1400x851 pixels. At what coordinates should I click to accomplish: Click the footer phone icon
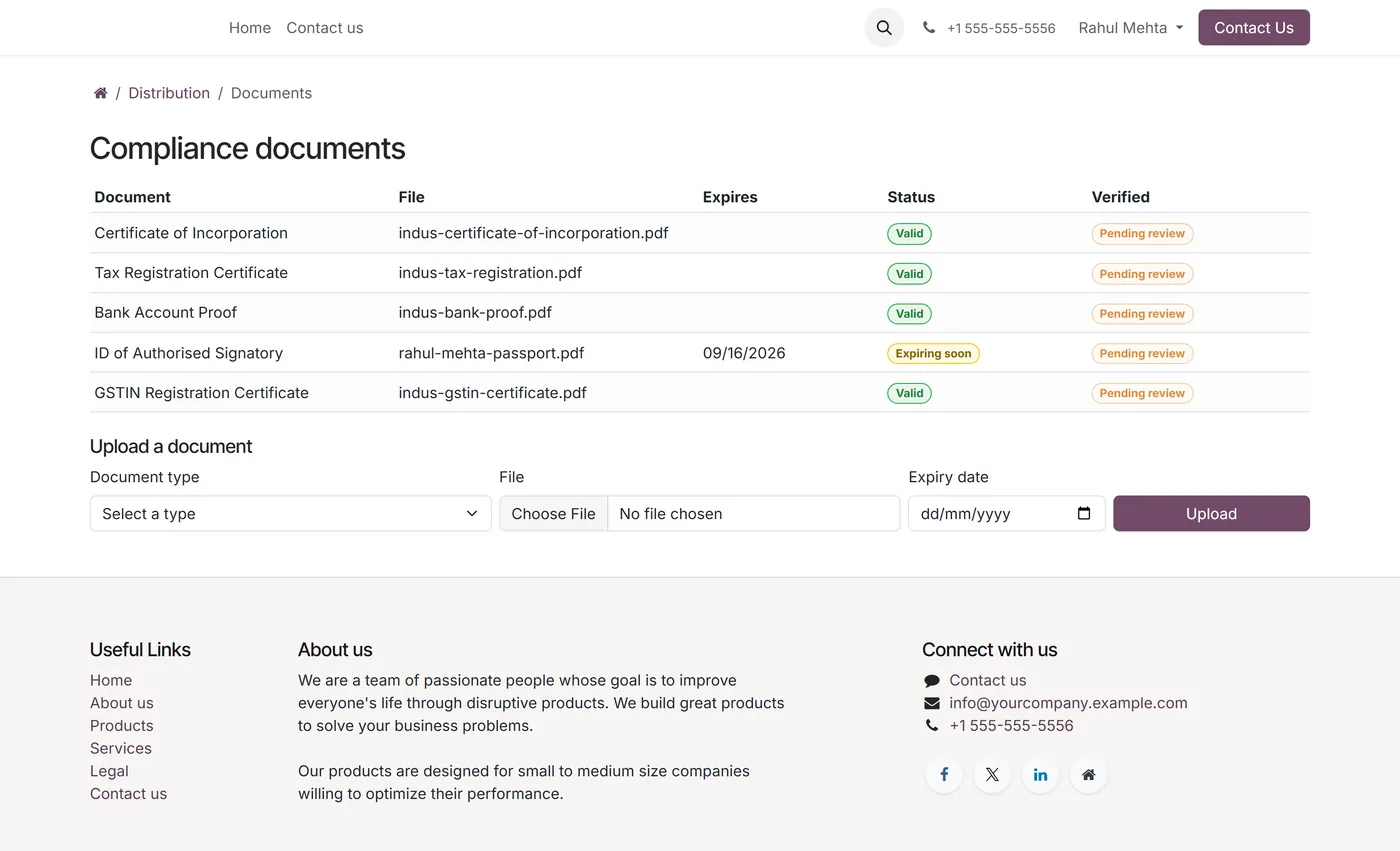(x=932, y=726)
